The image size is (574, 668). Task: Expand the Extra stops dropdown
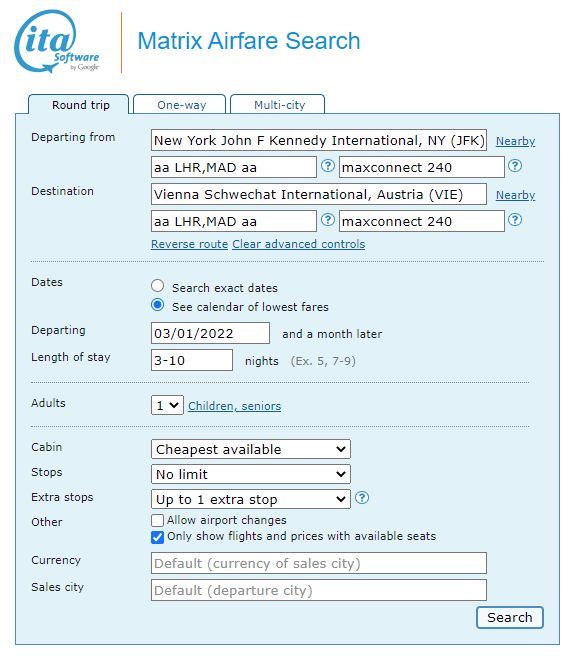[251, 499]
